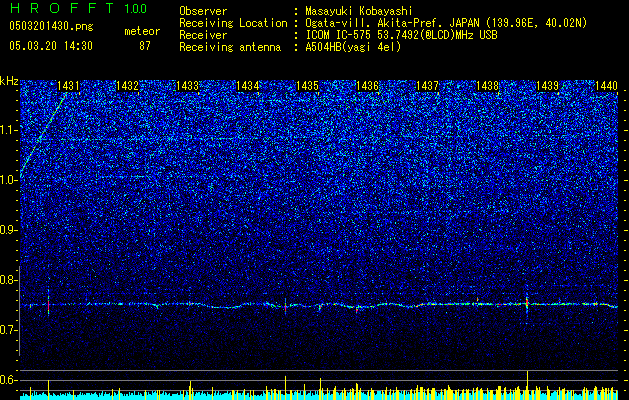Click the 1433 time marker
Viewport: 629px width, 400px height.
[x=187, y=85]
